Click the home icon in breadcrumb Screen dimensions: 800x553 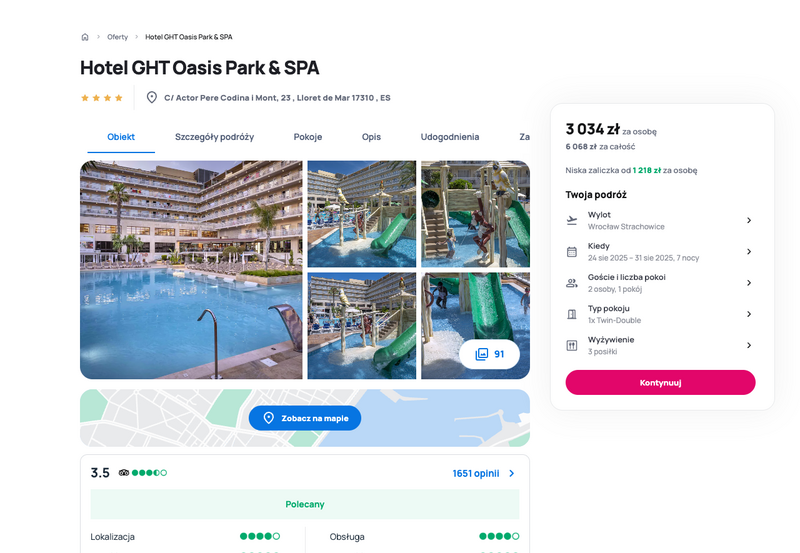pos(85,37)
